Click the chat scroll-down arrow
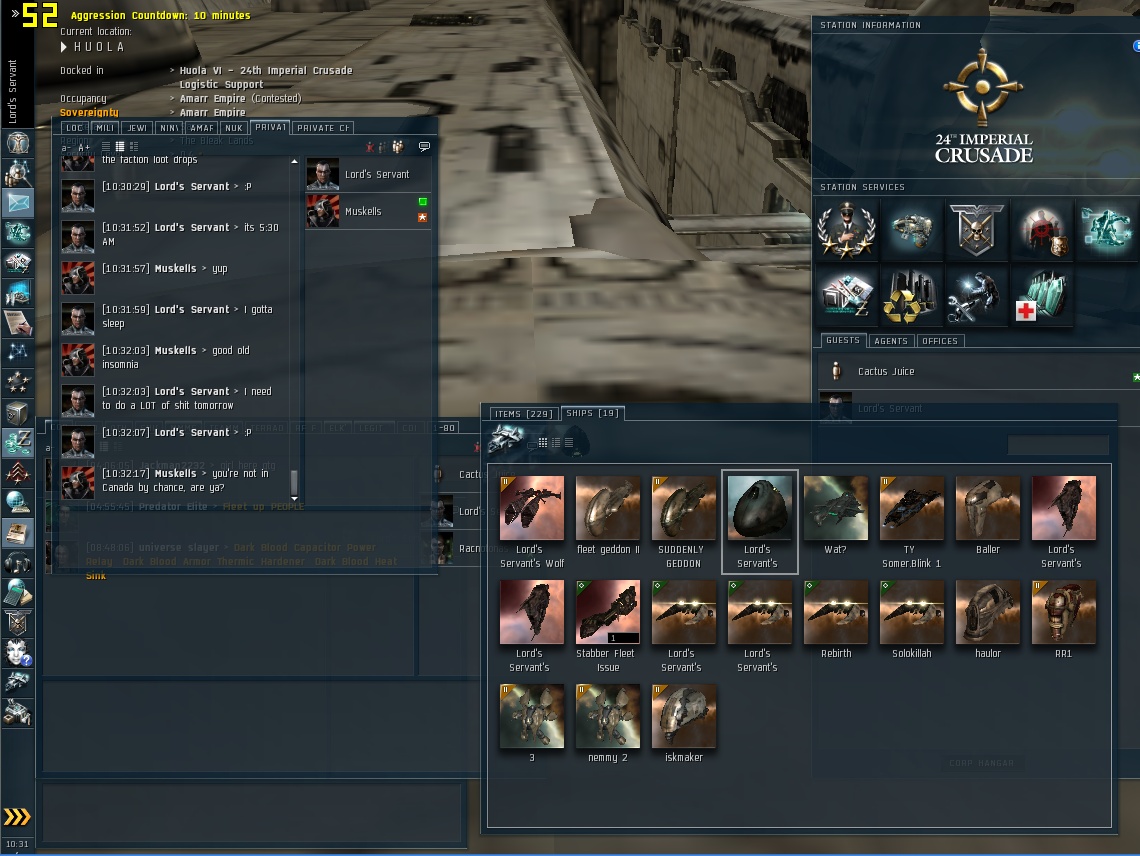 point(294,498)
